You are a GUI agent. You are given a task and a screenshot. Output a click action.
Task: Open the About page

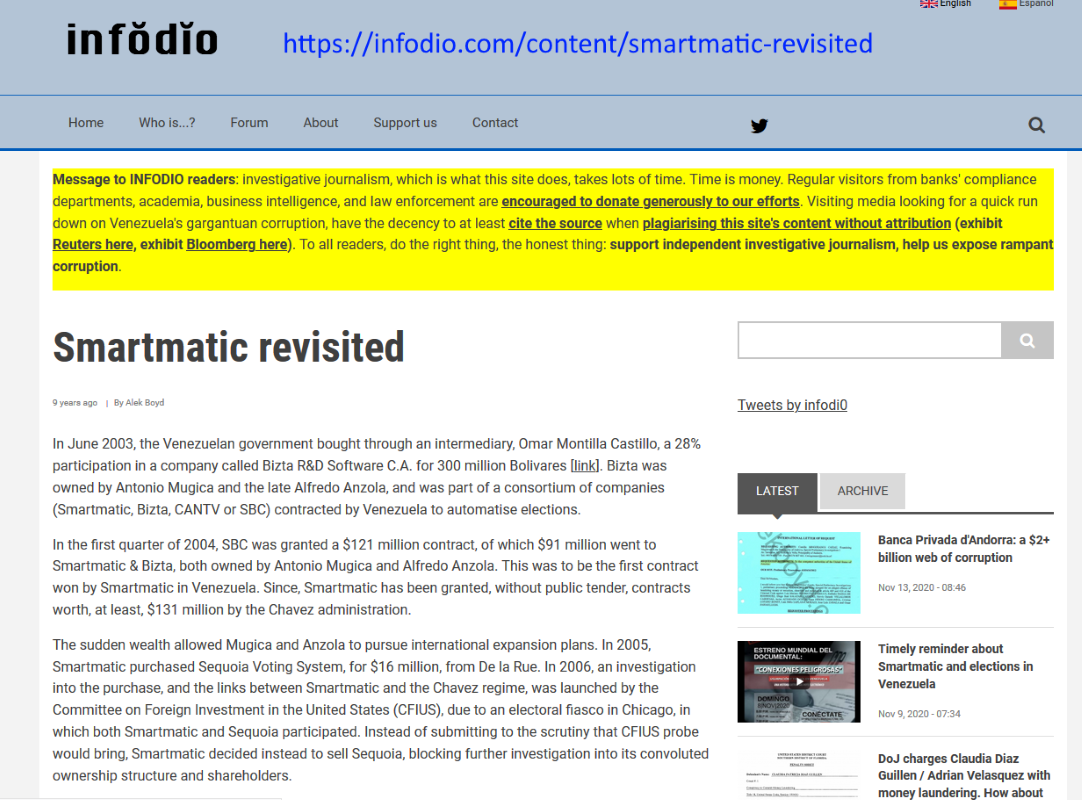[x=321, y=123]
